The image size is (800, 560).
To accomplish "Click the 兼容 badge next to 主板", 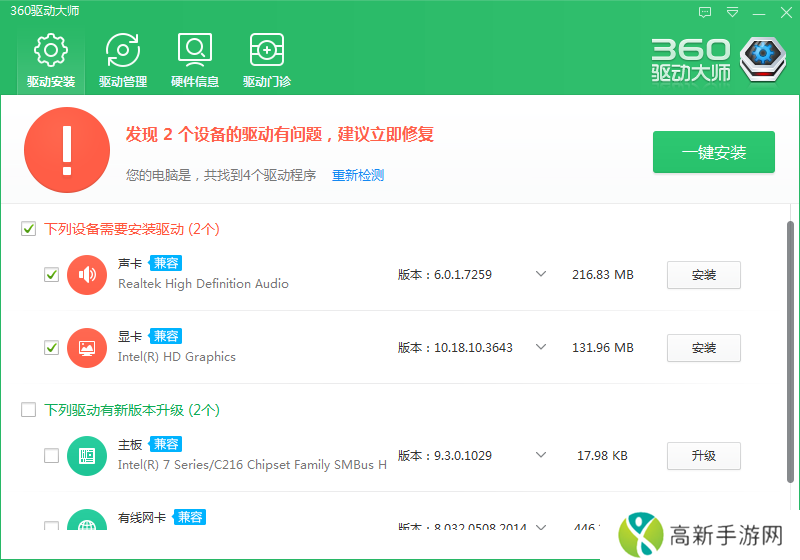I will tap(166, 444).
